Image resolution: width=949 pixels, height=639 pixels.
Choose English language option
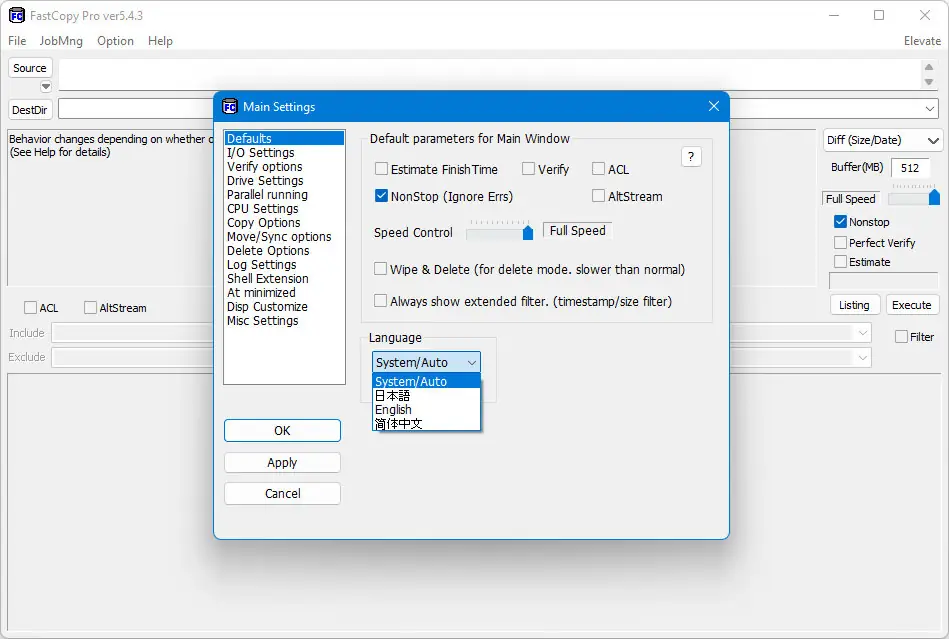coord(426,410)
